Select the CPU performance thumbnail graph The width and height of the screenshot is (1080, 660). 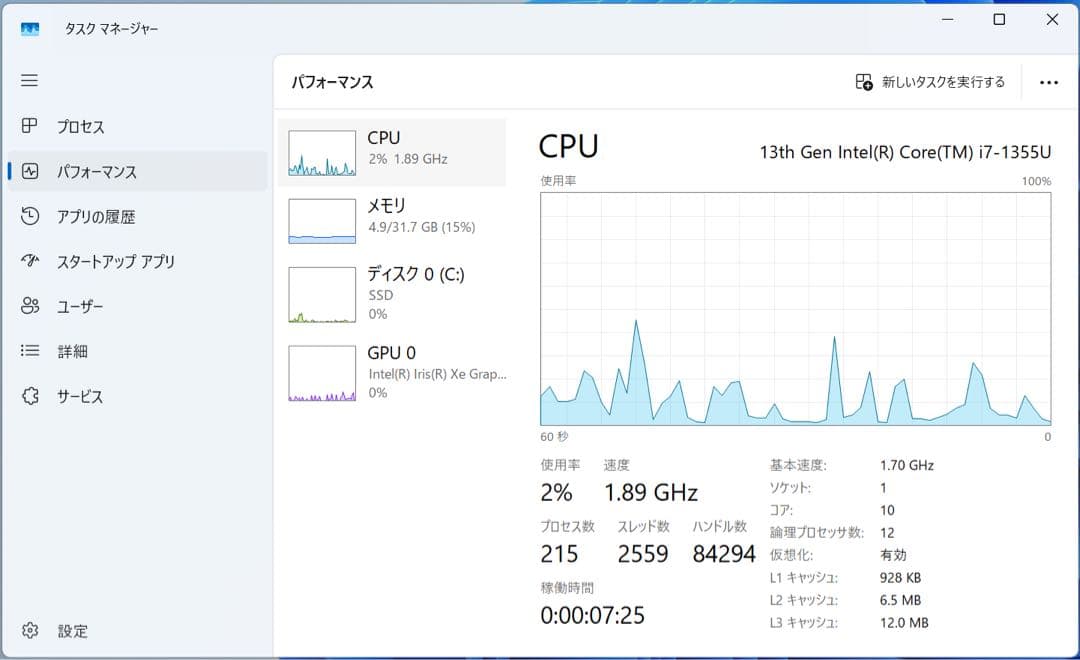(322, 153)
